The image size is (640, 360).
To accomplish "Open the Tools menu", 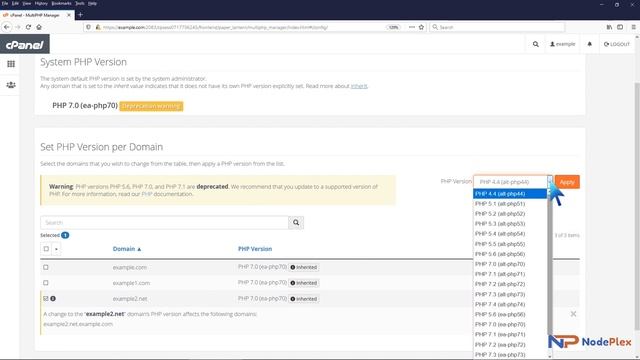I will tap(80, 3).
